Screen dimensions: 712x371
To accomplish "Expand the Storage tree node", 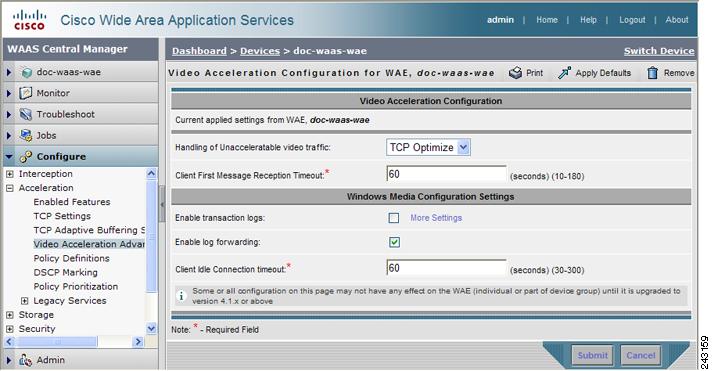I will pyautogui.click(x=10, y=315).
